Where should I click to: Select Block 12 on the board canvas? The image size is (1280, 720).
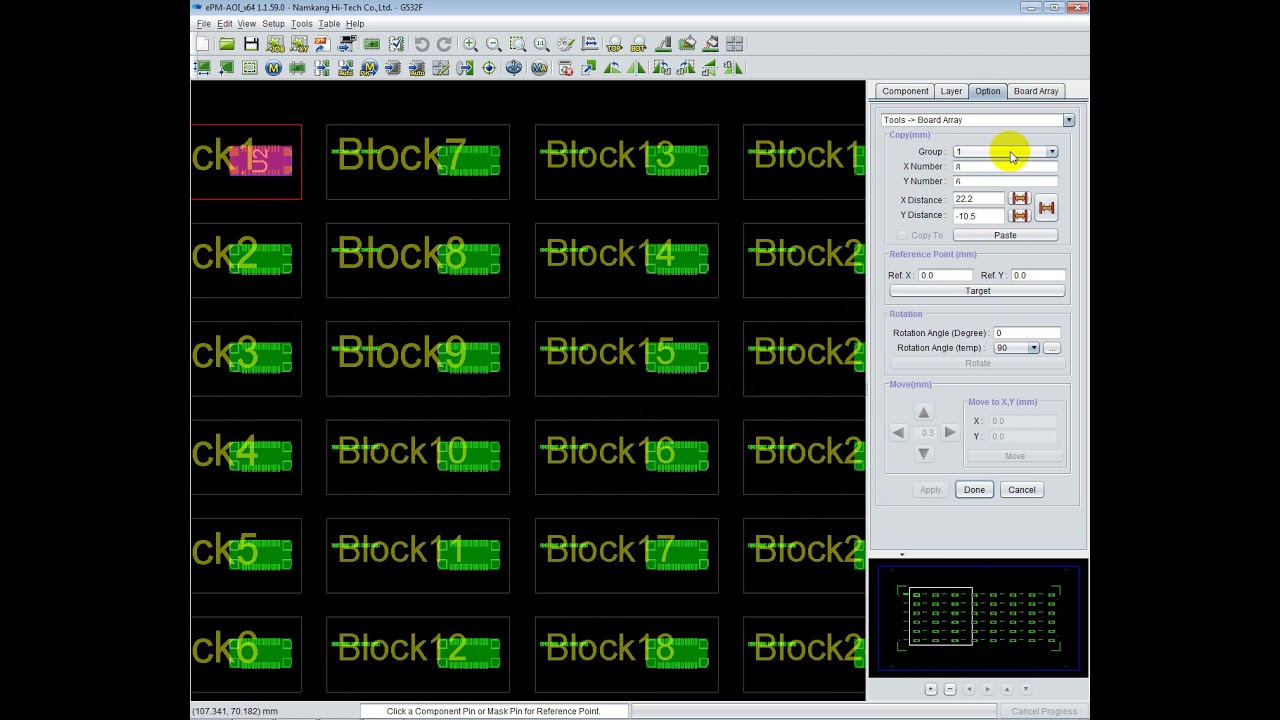[x=418, y=655]
